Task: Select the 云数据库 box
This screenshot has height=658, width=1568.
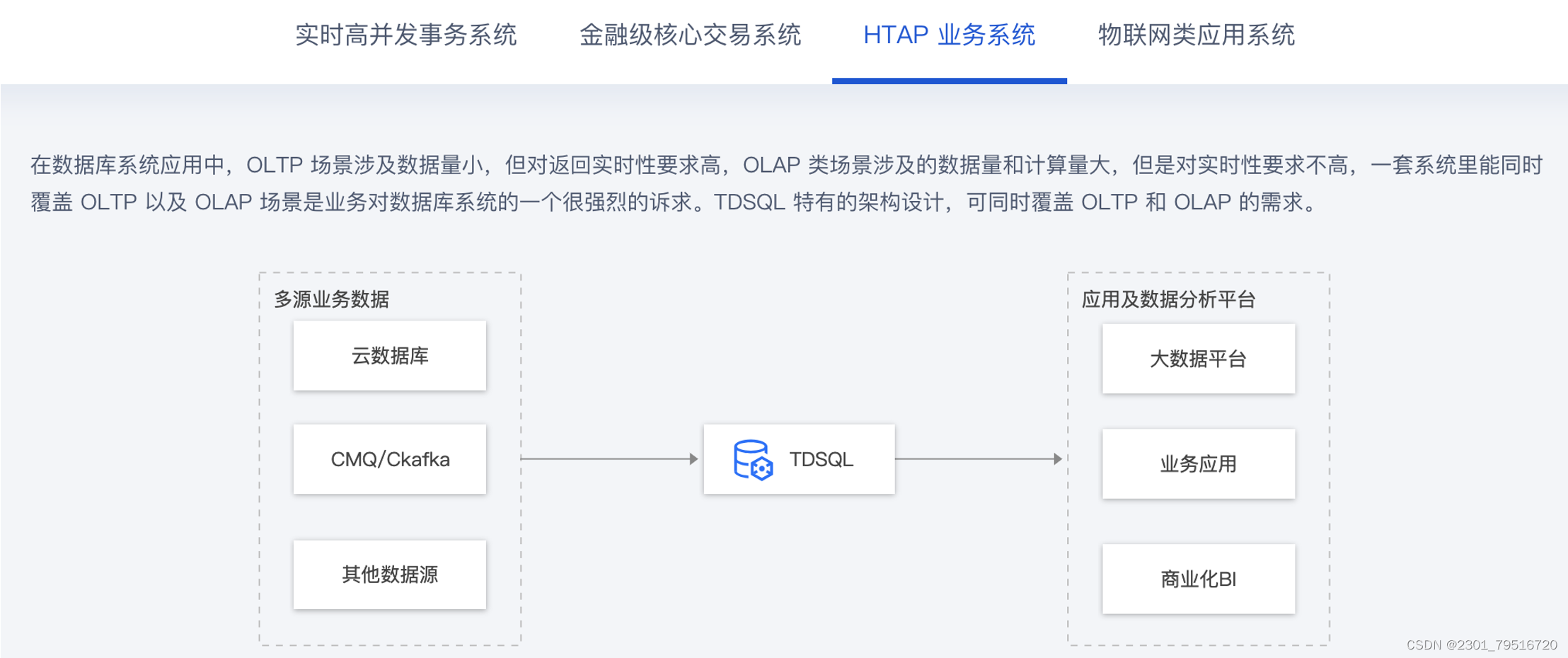Action: tap(390, 355)
